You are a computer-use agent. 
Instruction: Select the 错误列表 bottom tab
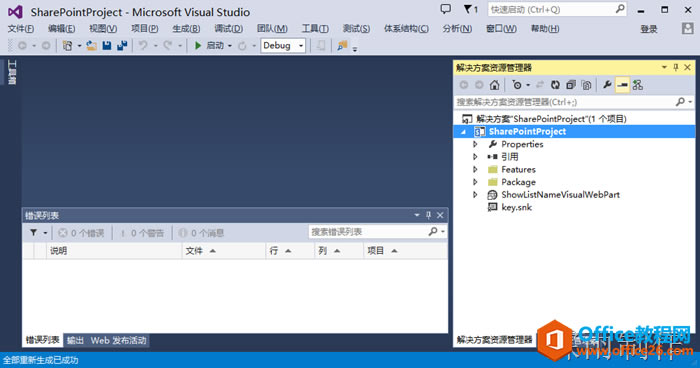42,340
